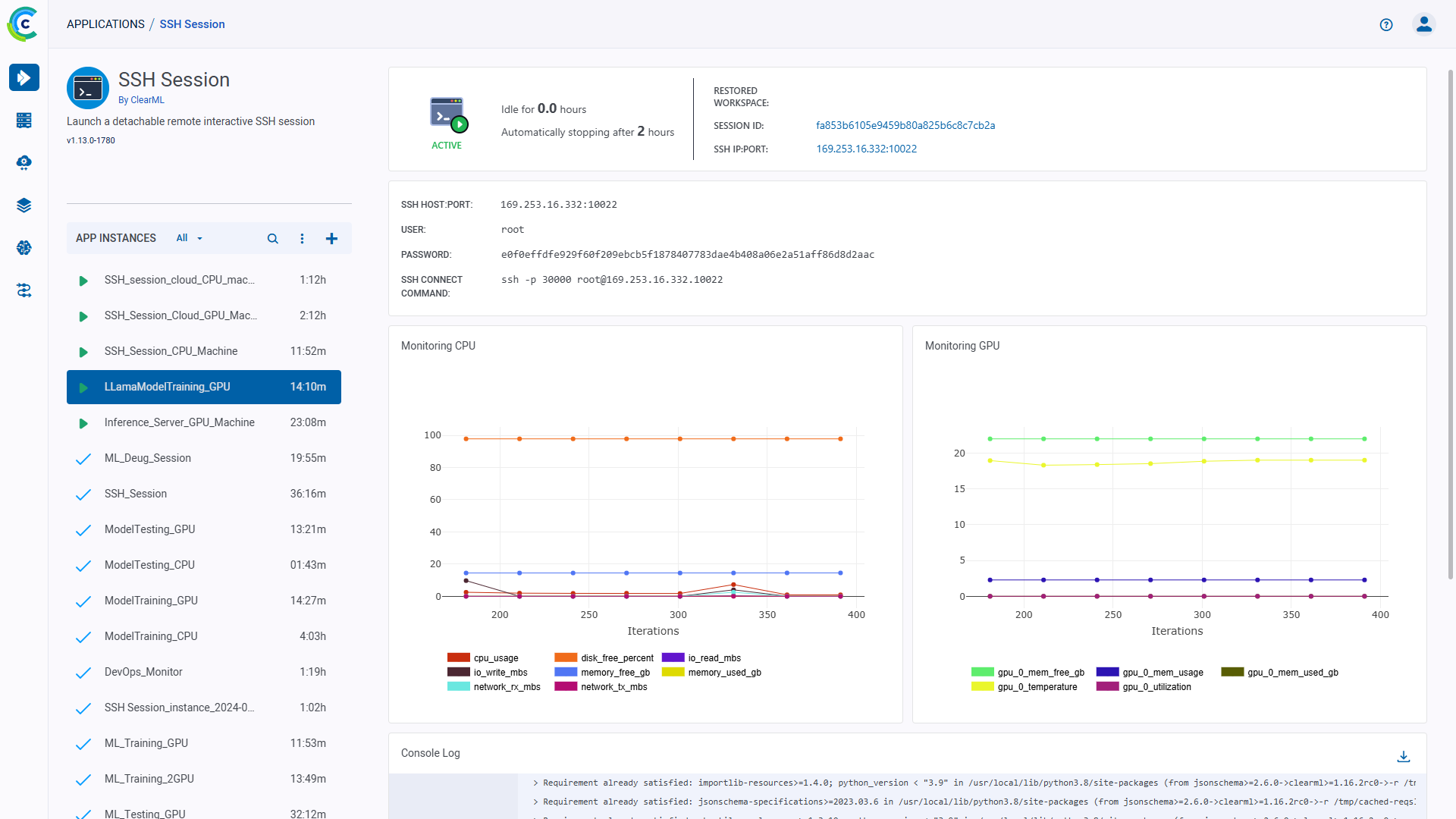Open the Model section brain icon
Image resolution: width=1456 pixels, height=819 pixels.
24,247
